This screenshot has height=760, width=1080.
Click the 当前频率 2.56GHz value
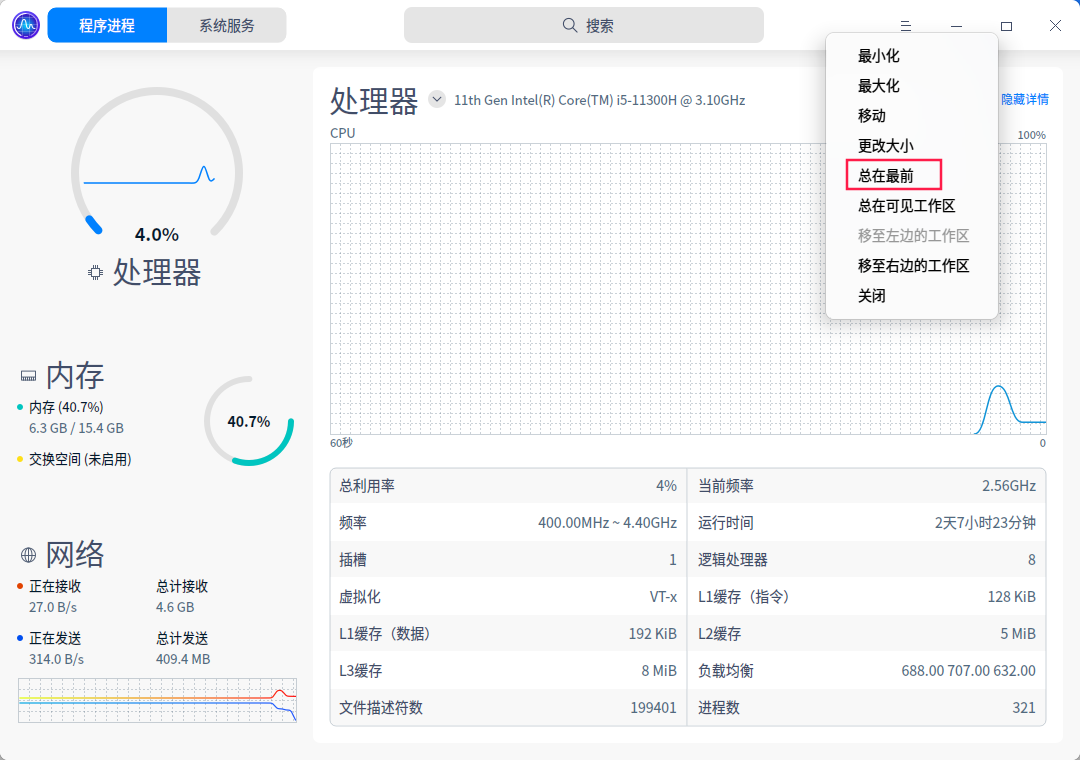(1008, 486)
